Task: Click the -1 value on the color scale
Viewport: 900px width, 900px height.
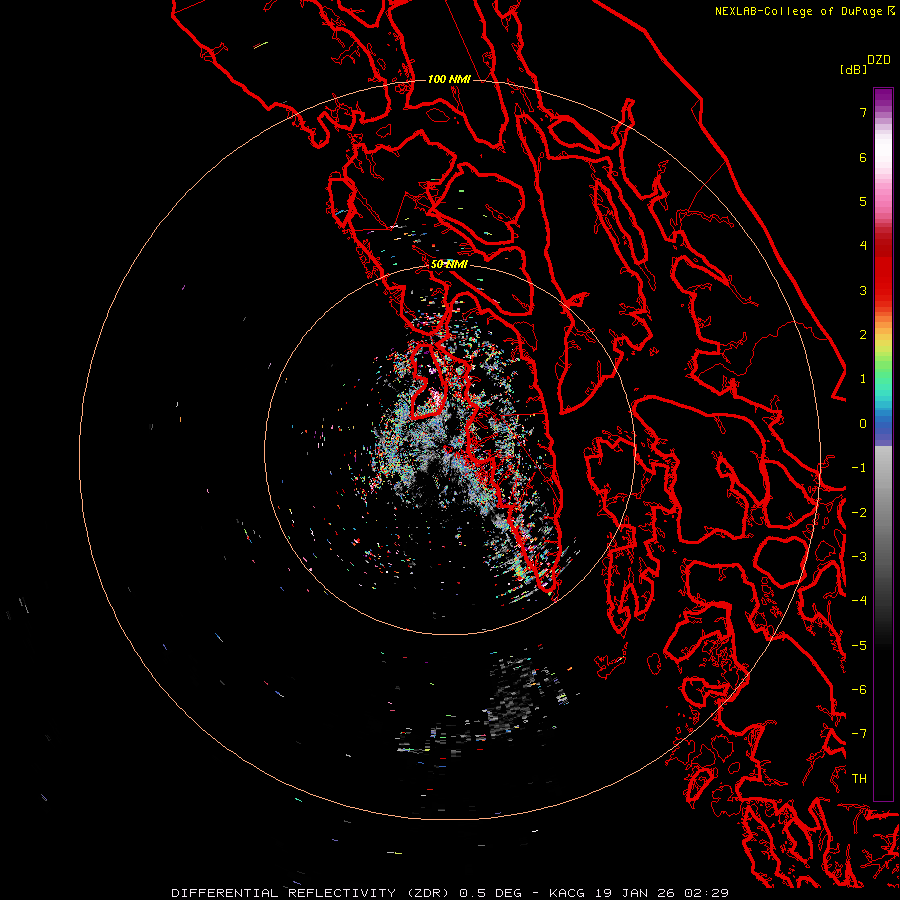Action: point(859,468)
